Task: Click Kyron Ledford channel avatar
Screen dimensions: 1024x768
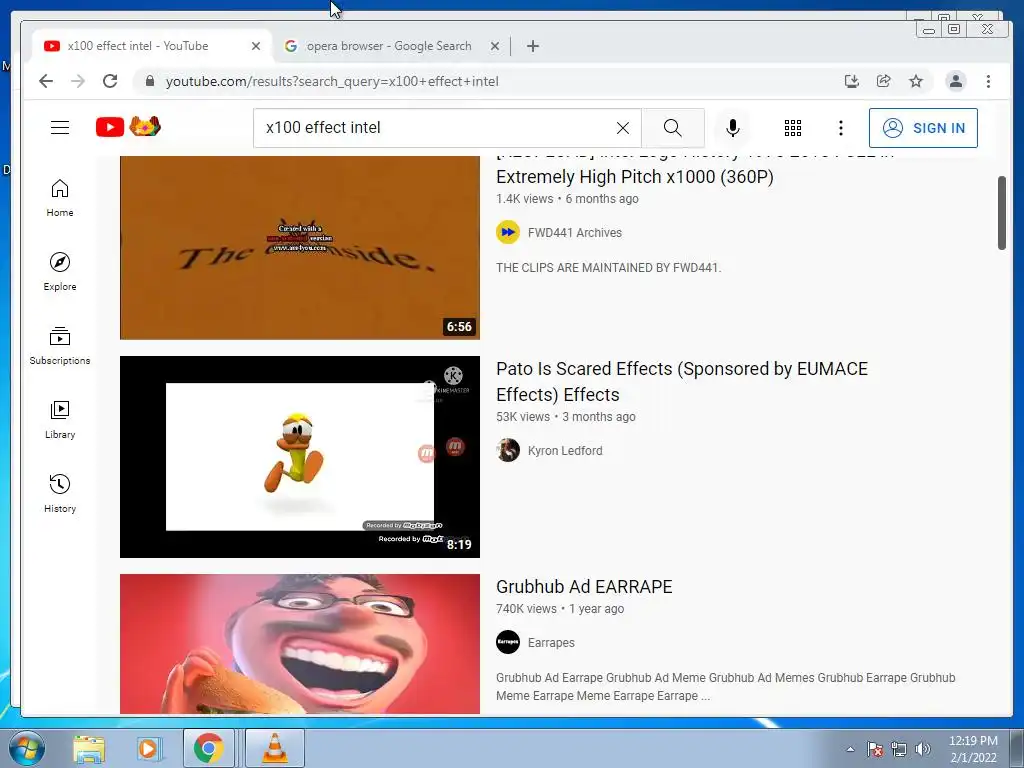Action: point(508,451)
